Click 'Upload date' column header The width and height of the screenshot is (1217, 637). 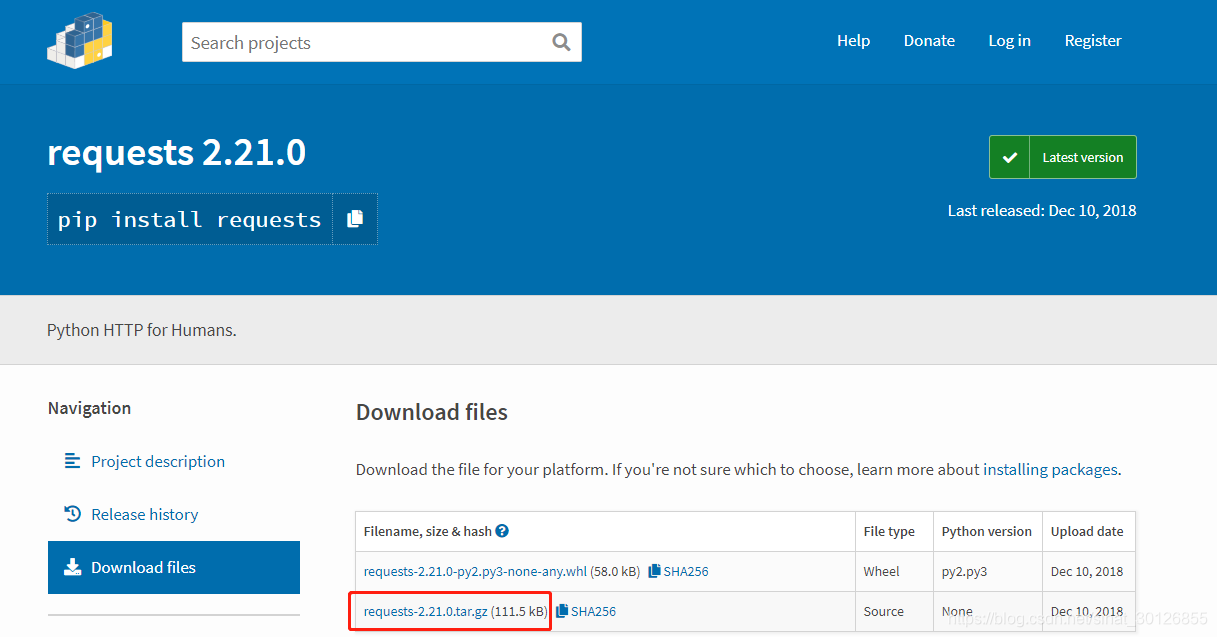pos(1087,531)
